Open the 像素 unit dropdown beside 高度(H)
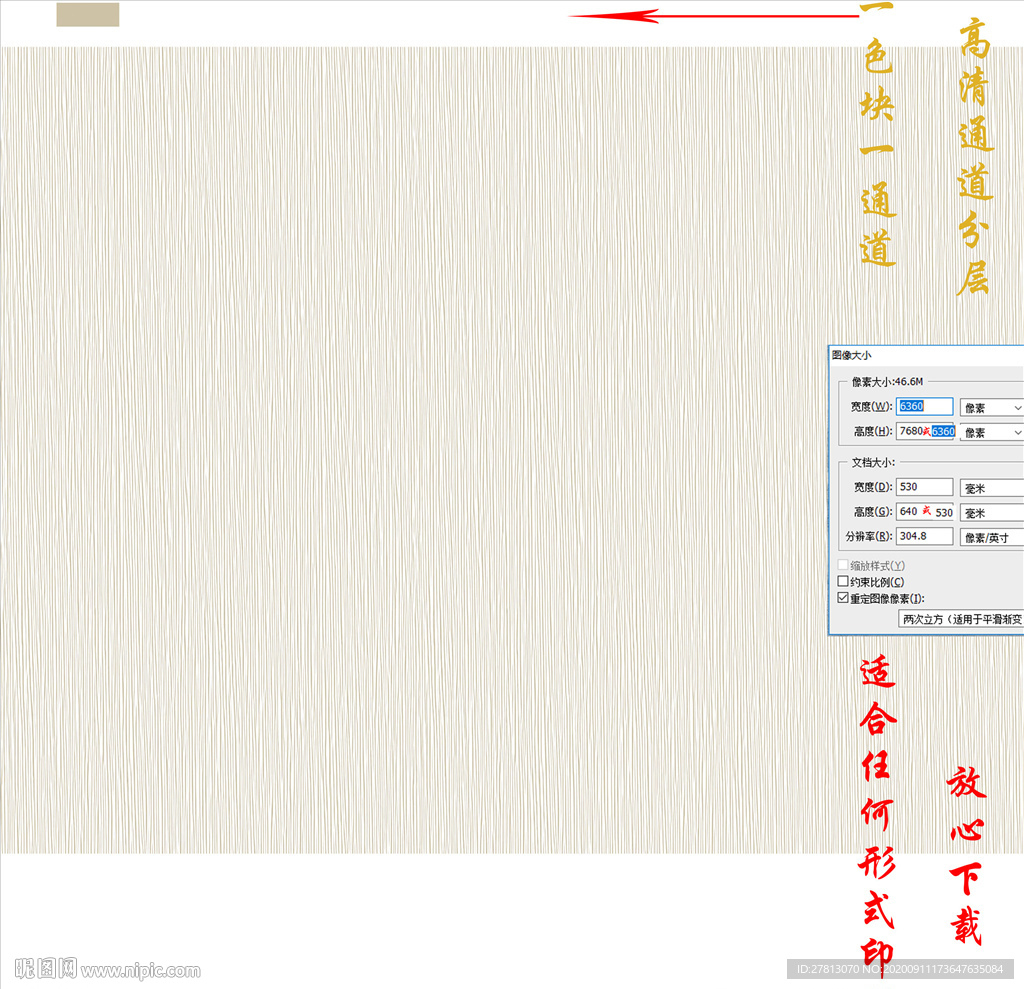Screen dimensions: 1024x989 (991, 432)
